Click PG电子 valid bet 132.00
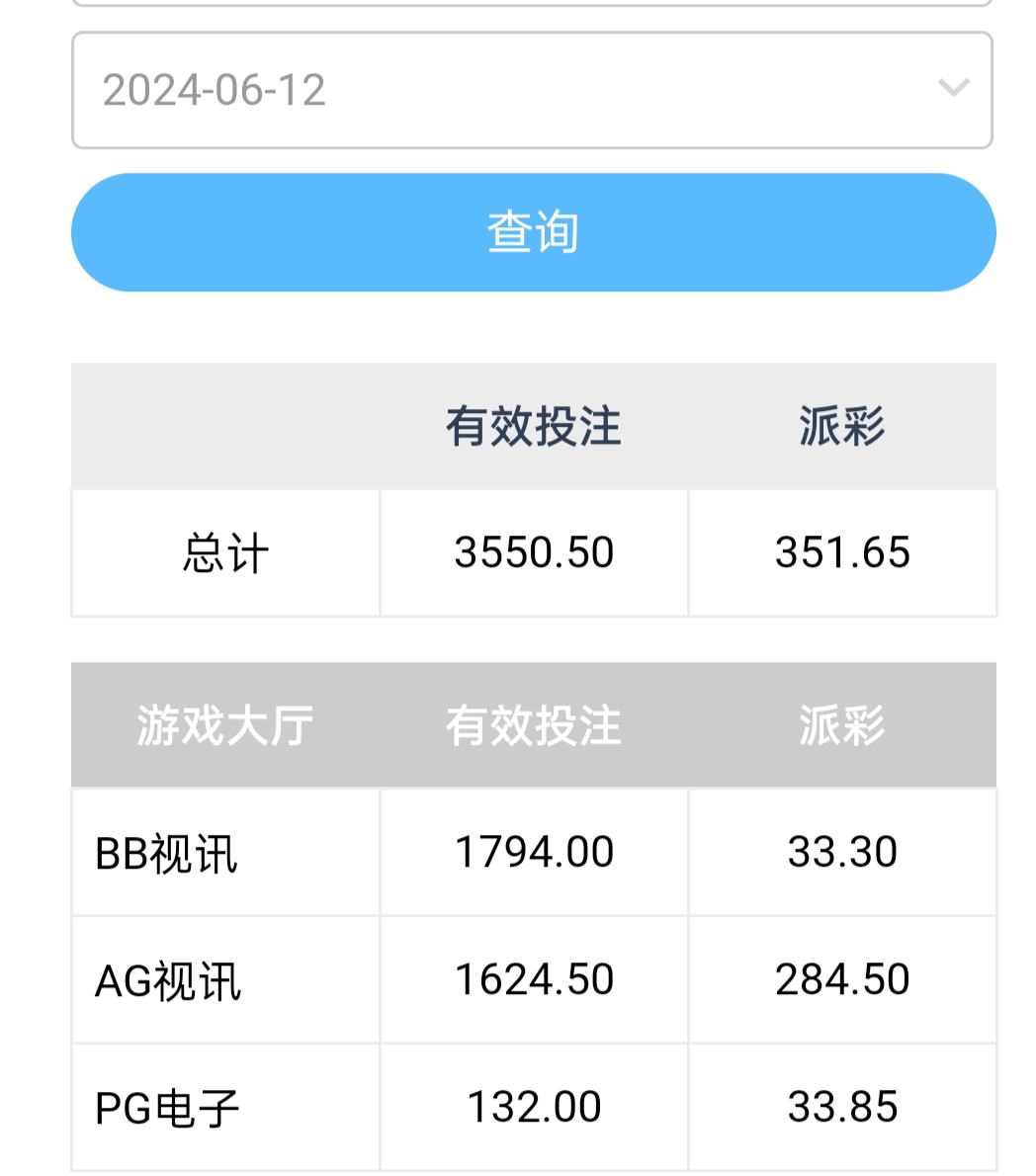Image resolution: width=1036 pixels, height=1176 pixels. (x=534, y=1107)
